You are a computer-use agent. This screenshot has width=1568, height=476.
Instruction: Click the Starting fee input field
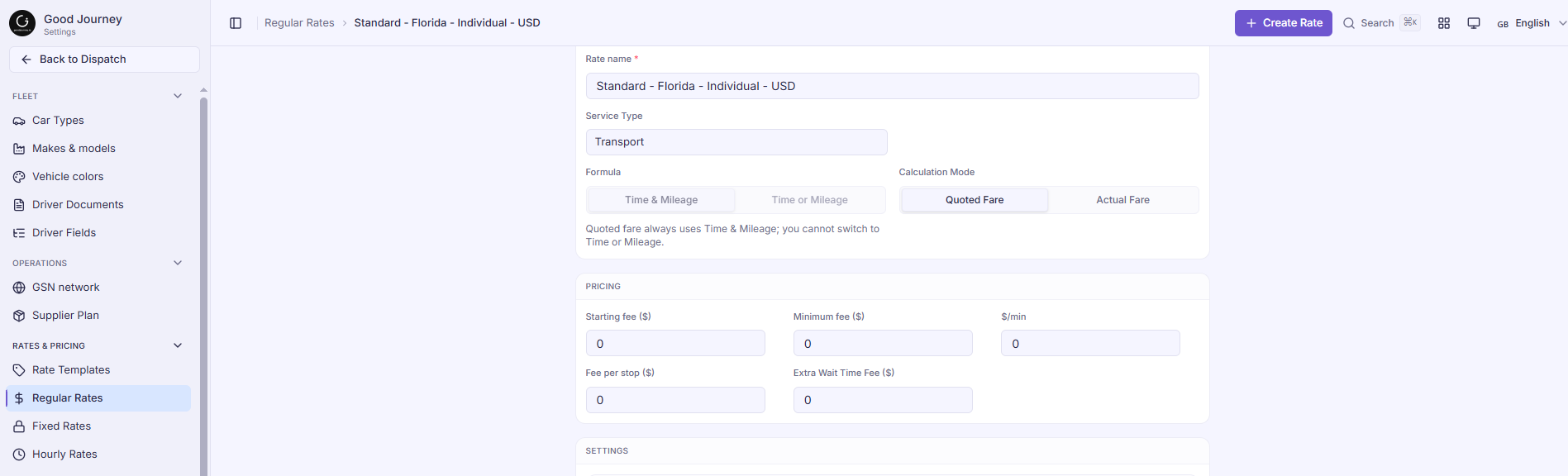coord(675,344)
